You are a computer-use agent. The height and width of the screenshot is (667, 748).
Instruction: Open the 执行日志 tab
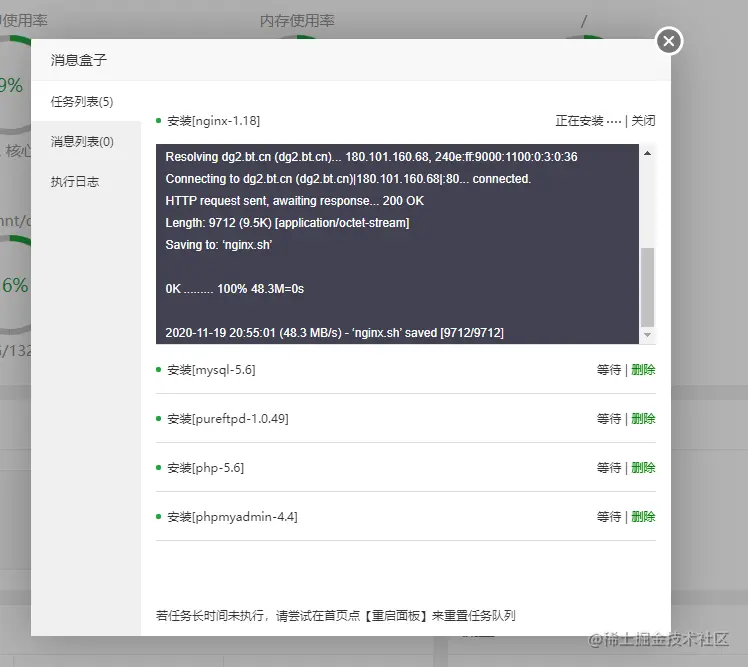tap(75, 182)
